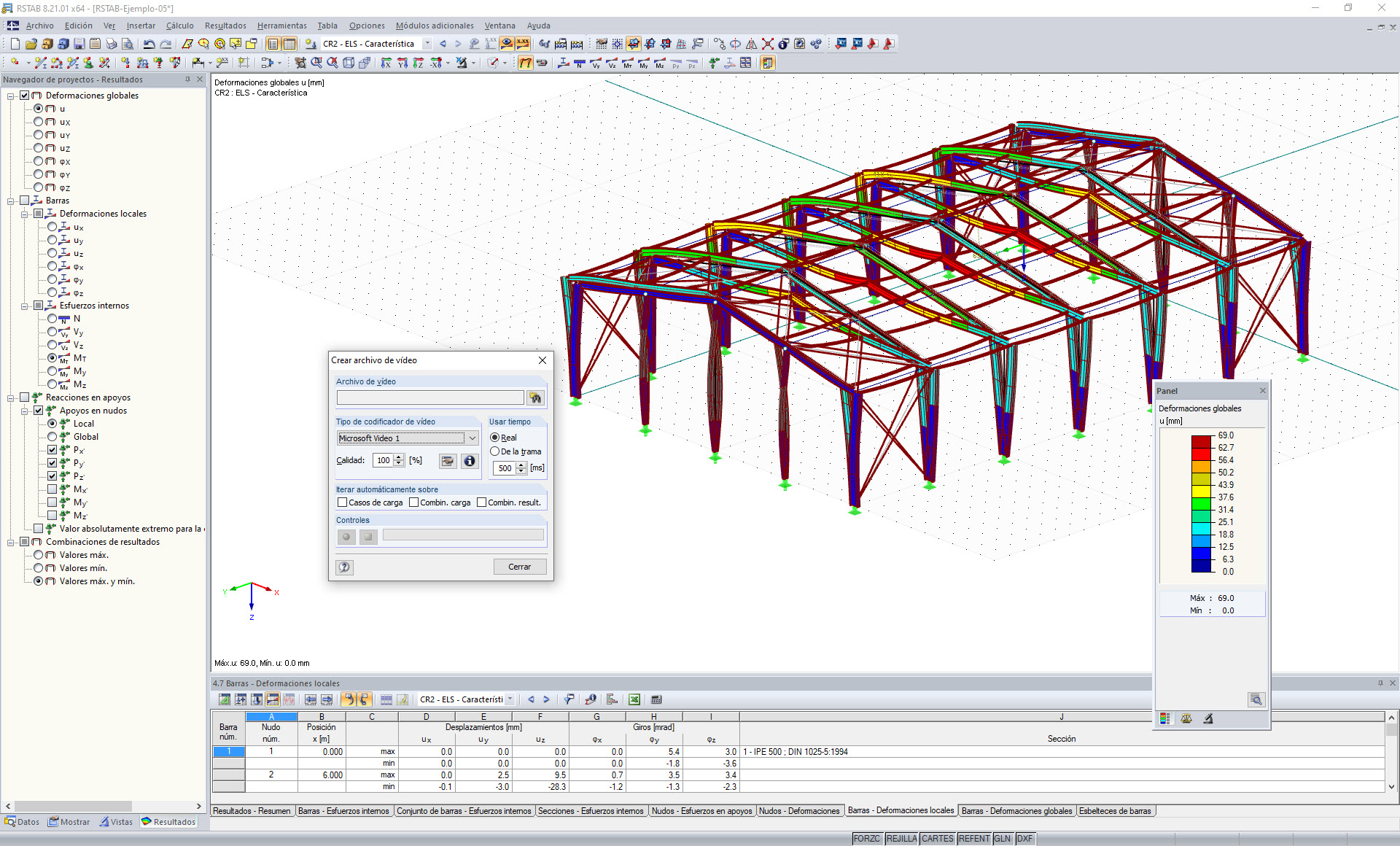Click the codec info icon next to quality
This screenshot has height=846, width=1400.
coord(470,461)
